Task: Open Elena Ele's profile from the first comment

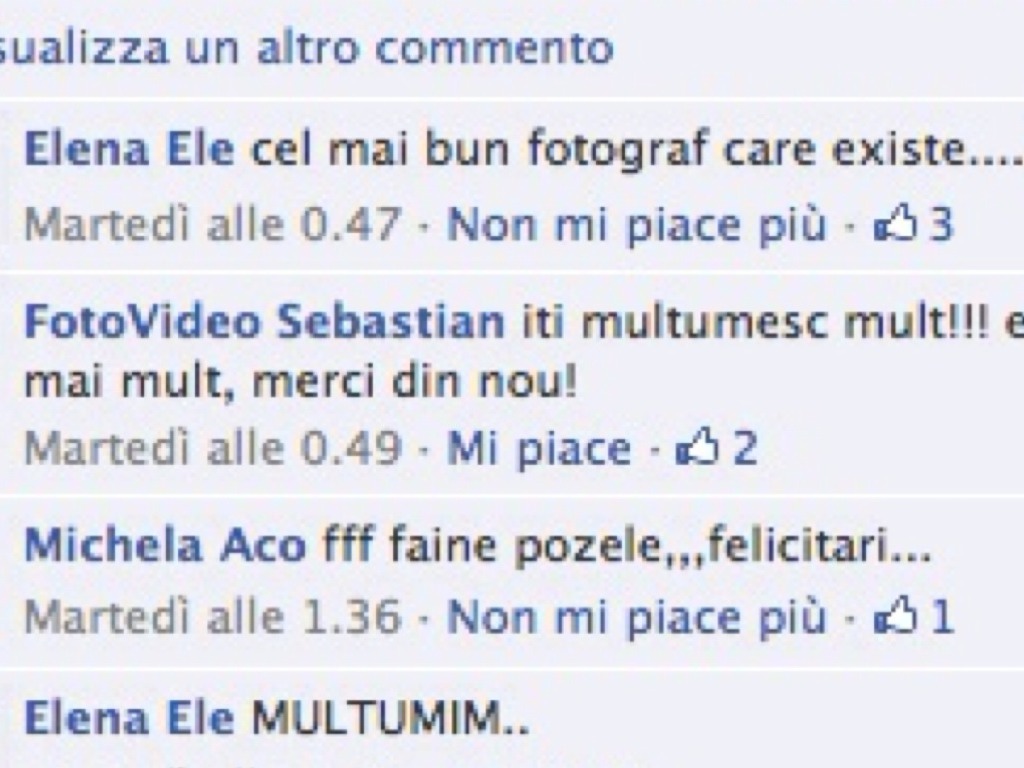Action: 129,150
